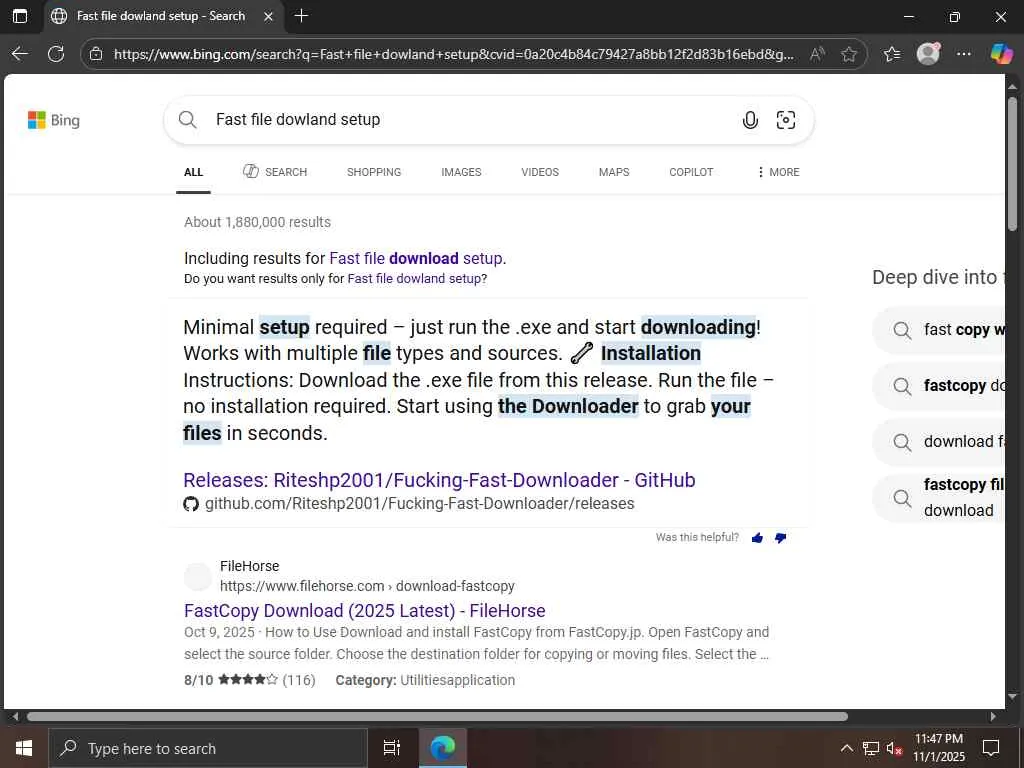Click the magnifier icon in search box
1024x768 pixels.
[187, 120]
